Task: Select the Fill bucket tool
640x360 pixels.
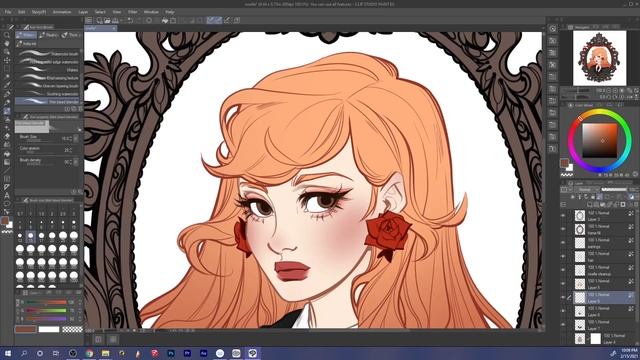Action: tap(7, 154)
